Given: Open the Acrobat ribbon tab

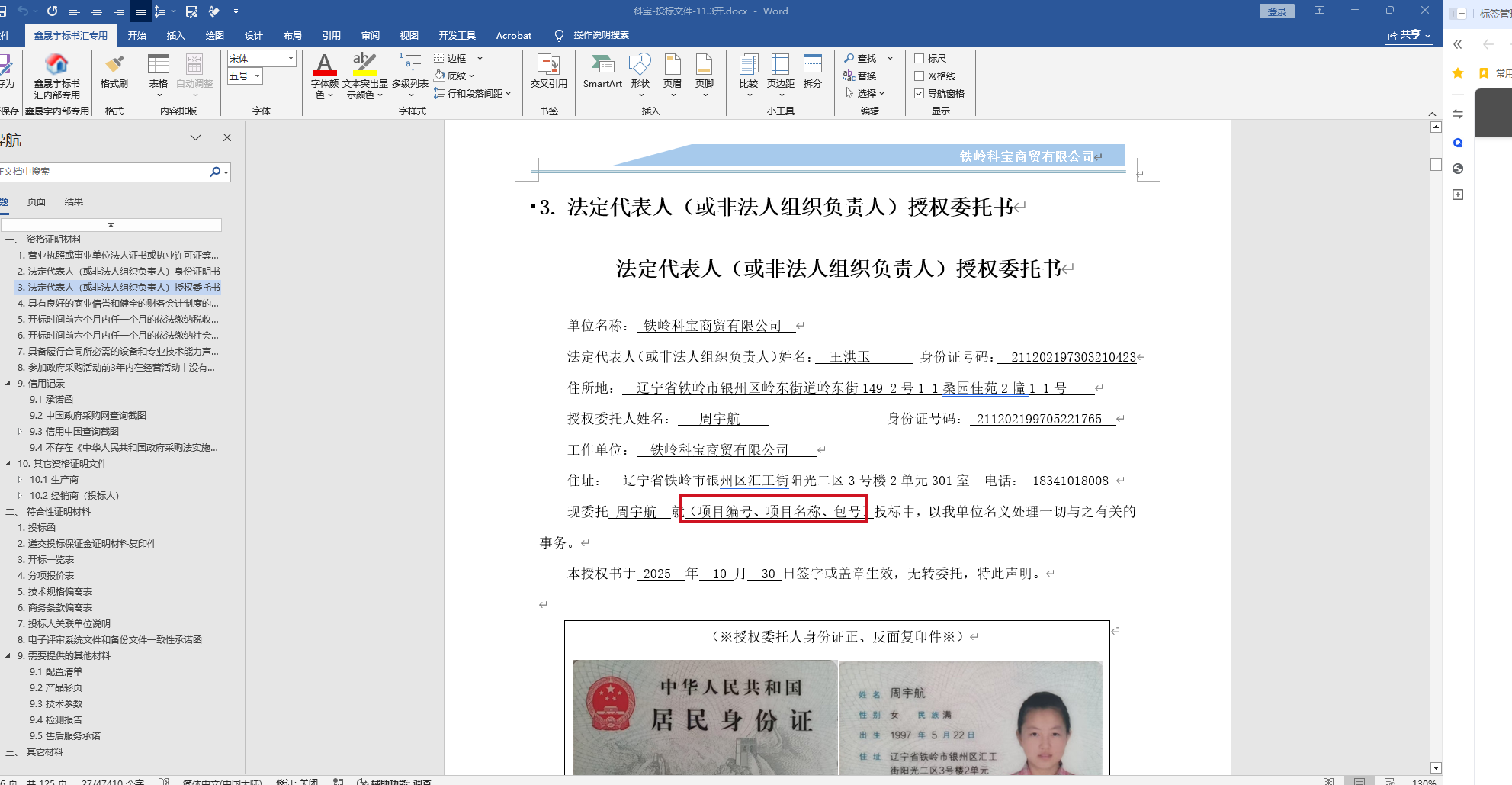Looking at the screenshot, I should coord(514,35).
